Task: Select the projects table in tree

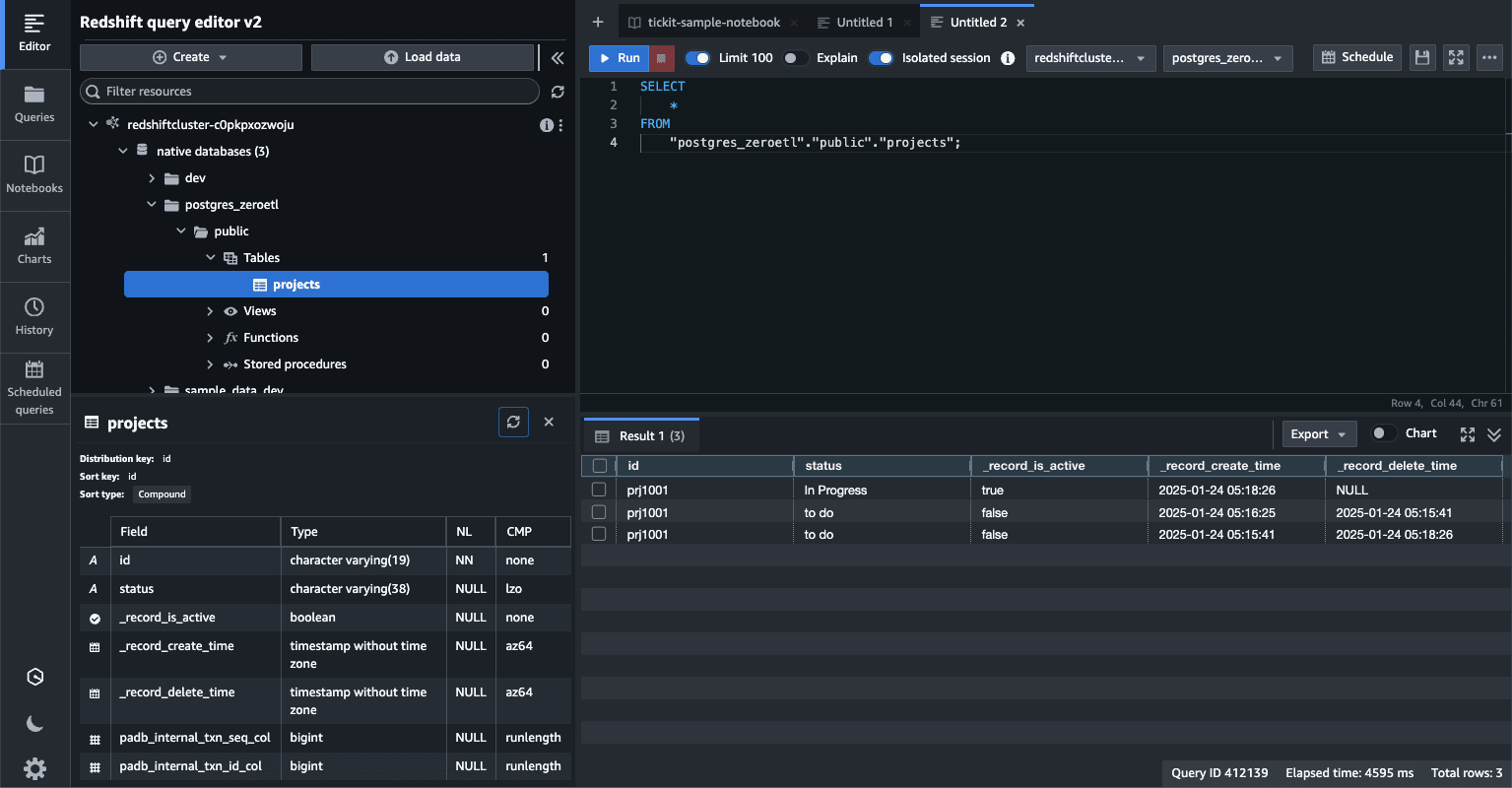Action: 336,285
